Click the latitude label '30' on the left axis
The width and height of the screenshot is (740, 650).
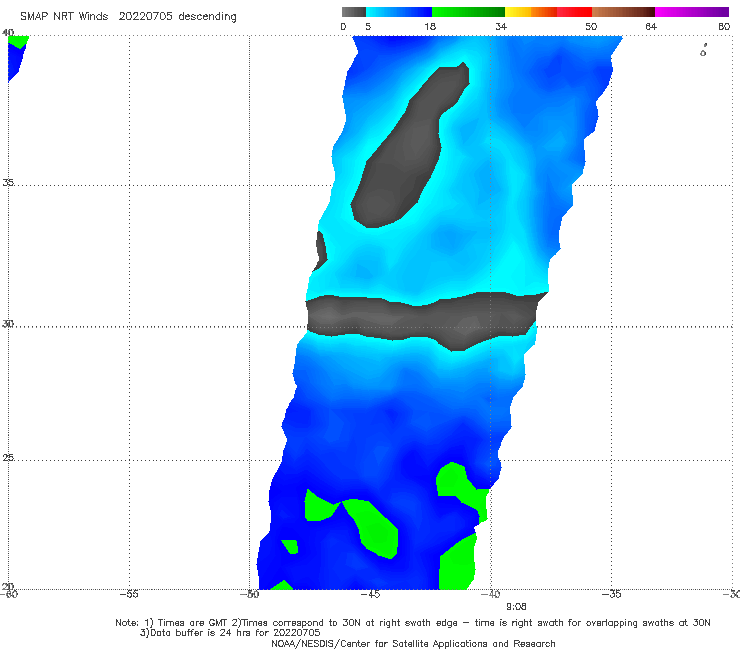[x=8, y=324]
